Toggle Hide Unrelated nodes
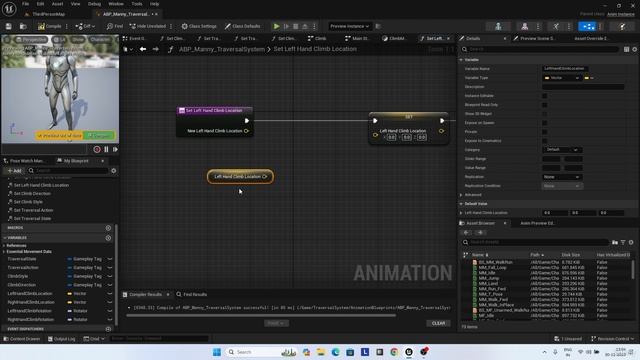Screen dimensions: 640x360 pos(148,26)
